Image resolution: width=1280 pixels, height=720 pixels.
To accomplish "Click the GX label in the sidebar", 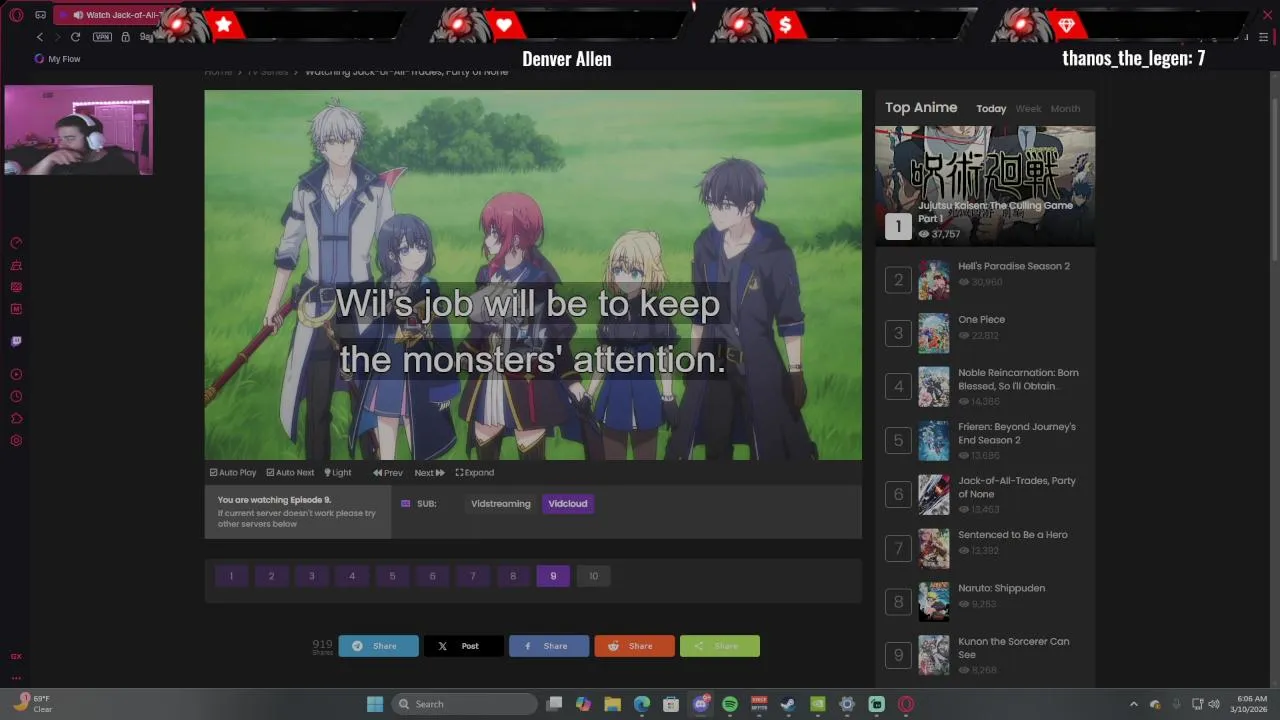I will point(16,656).
